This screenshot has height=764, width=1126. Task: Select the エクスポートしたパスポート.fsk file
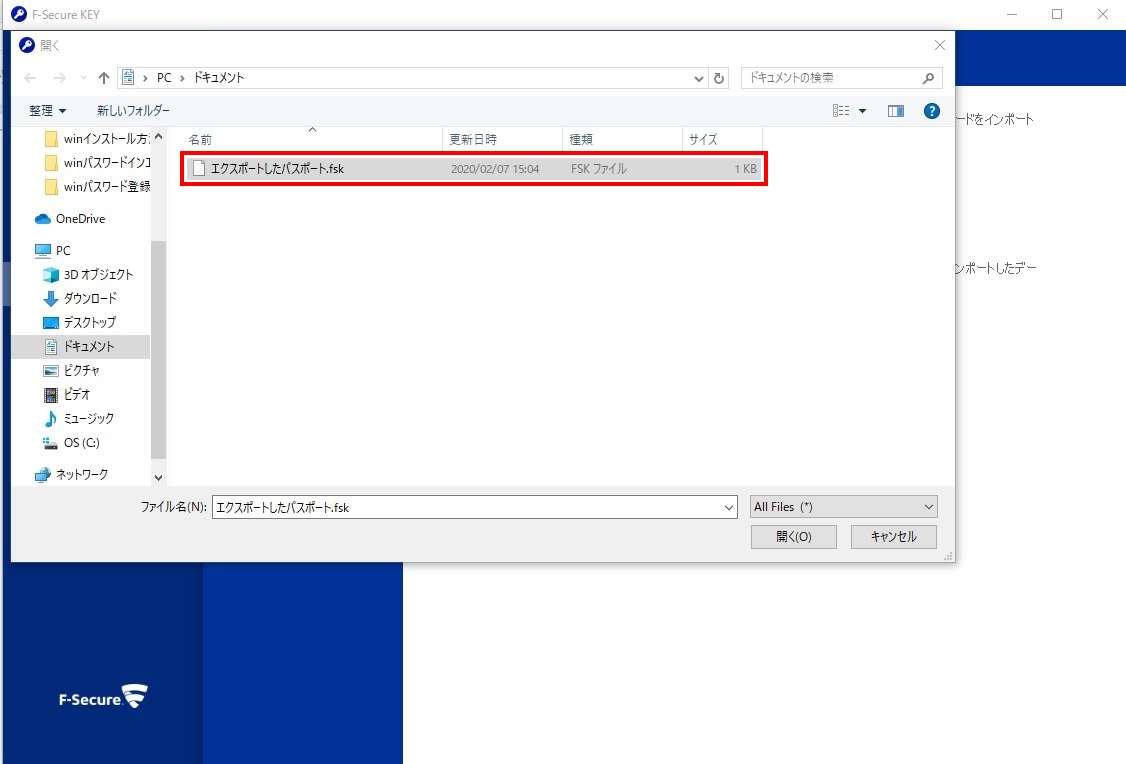277,169
